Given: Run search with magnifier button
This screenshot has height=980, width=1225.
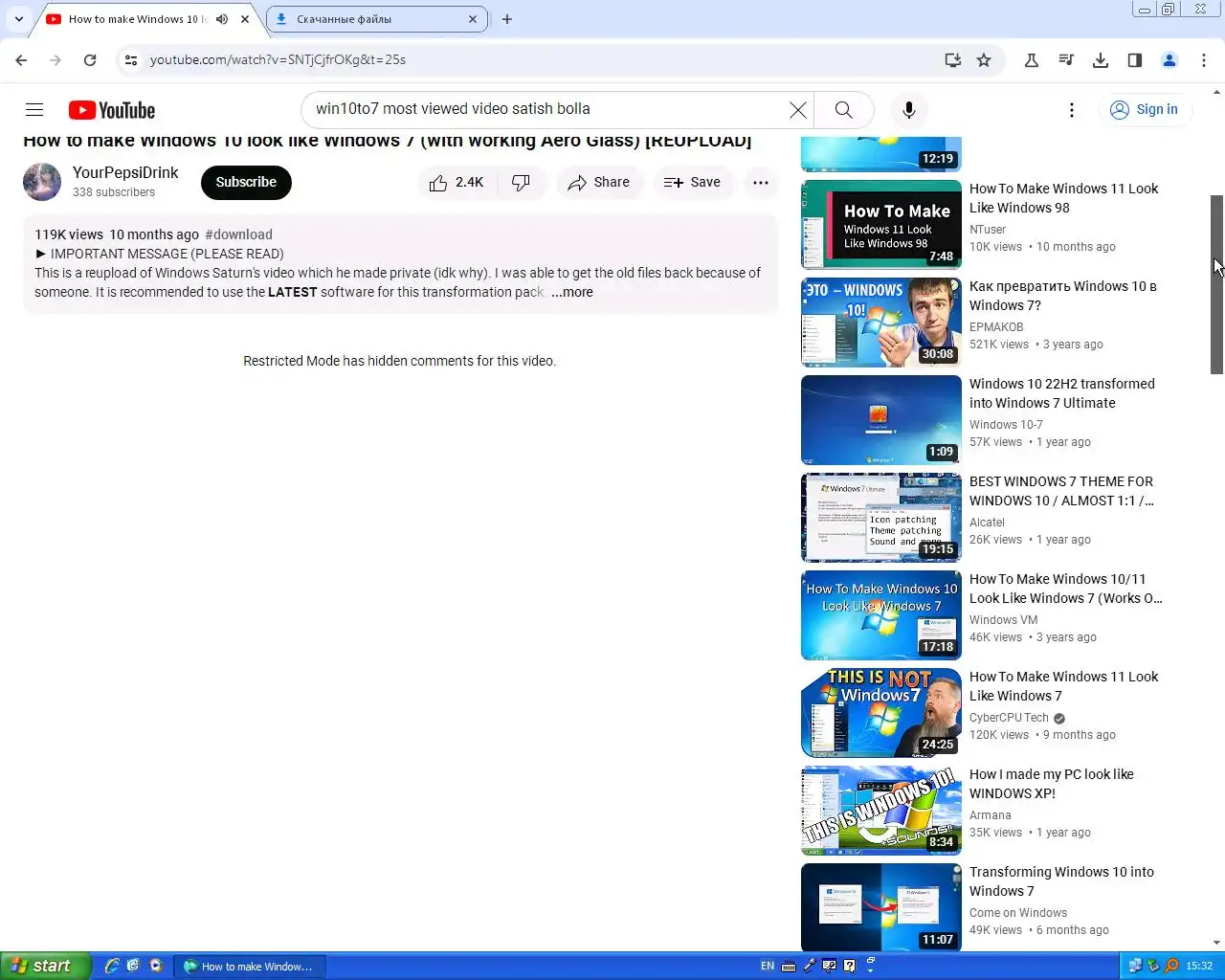Looking at the screenshot, I should coord(843,109).
